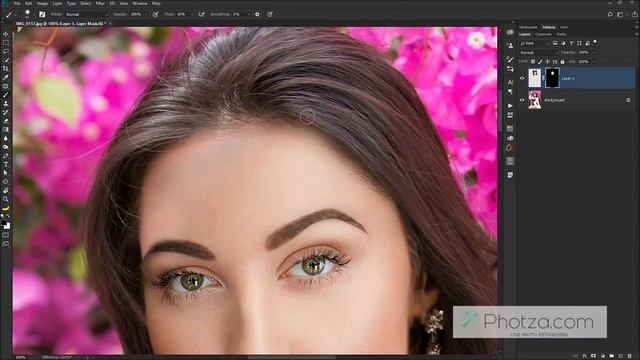Select the Horizontal Type tool
The width and height of the screenshot is (640, 360).
(6, 164)
